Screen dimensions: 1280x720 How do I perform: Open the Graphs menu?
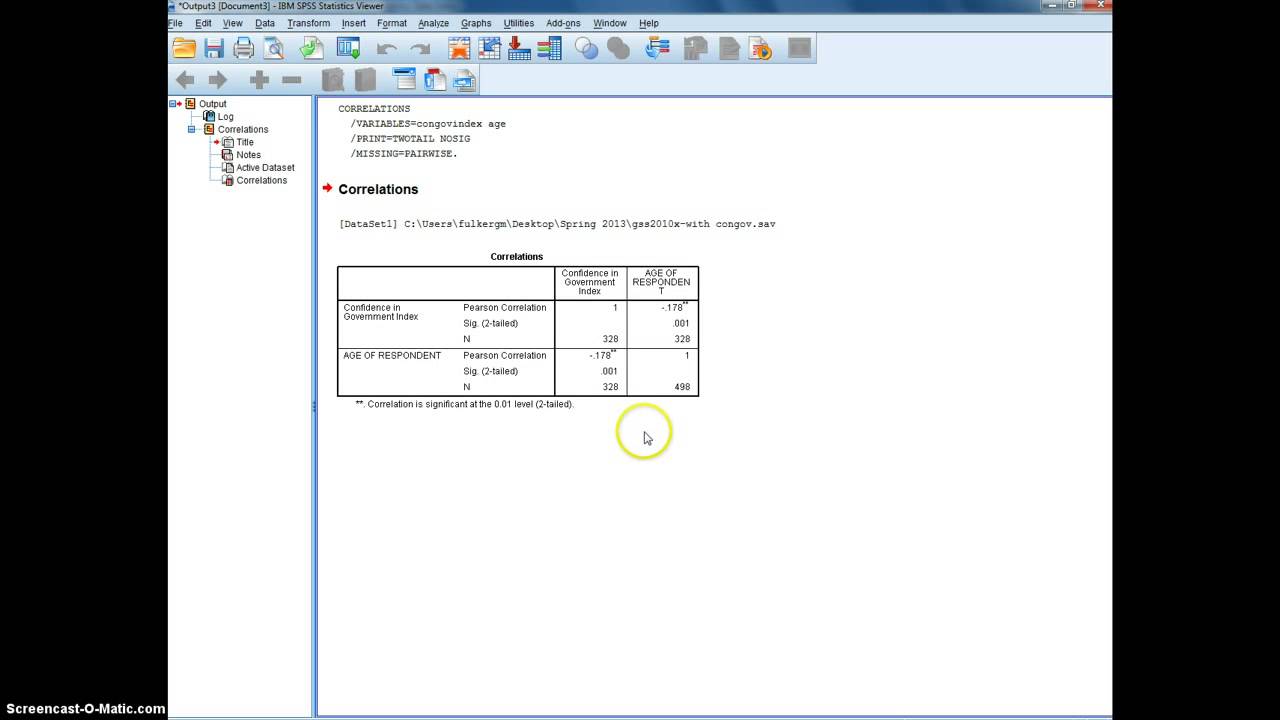coord(476,23)
